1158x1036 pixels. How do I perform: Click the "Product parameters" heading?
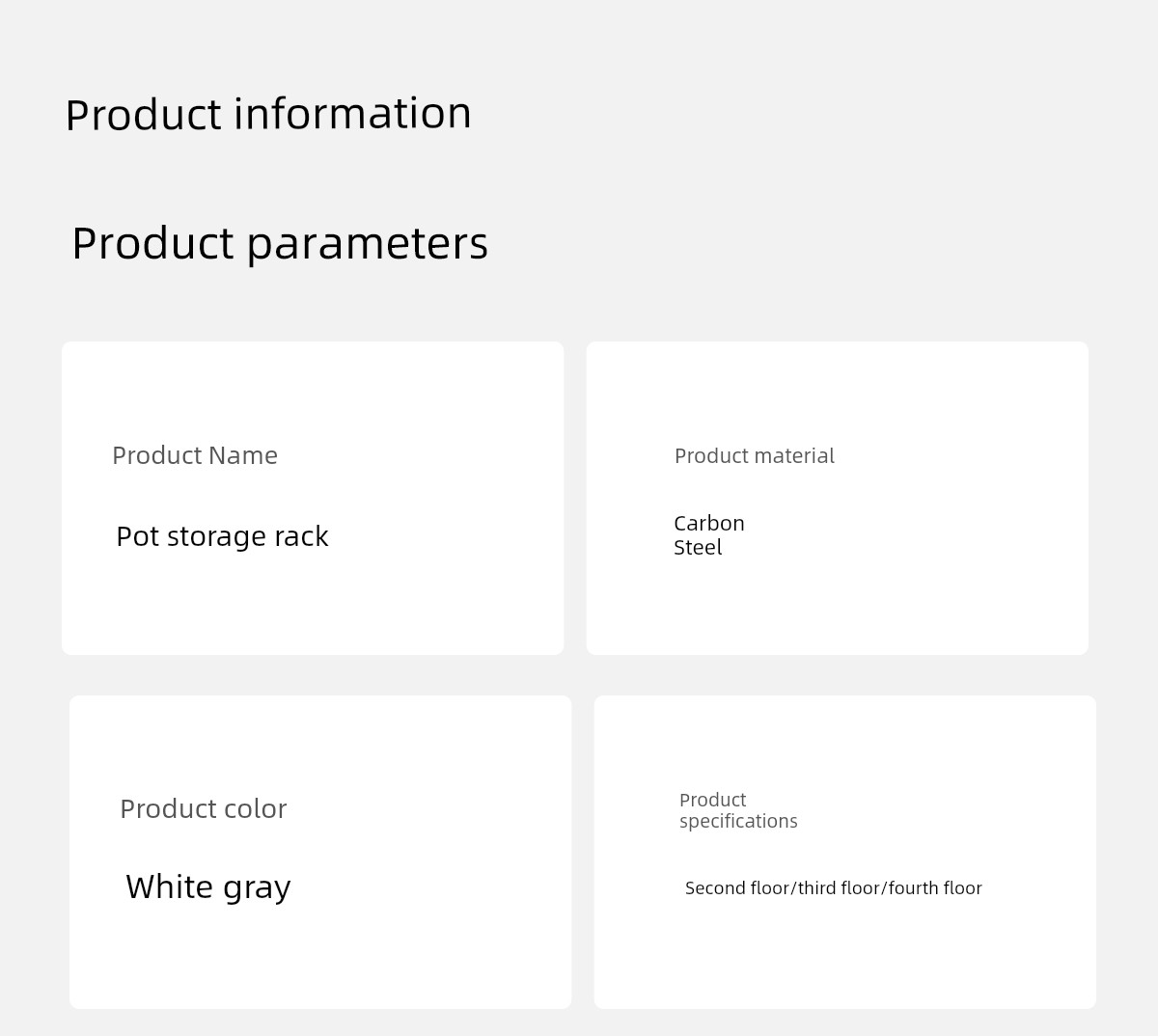click(x=280, y=243)
